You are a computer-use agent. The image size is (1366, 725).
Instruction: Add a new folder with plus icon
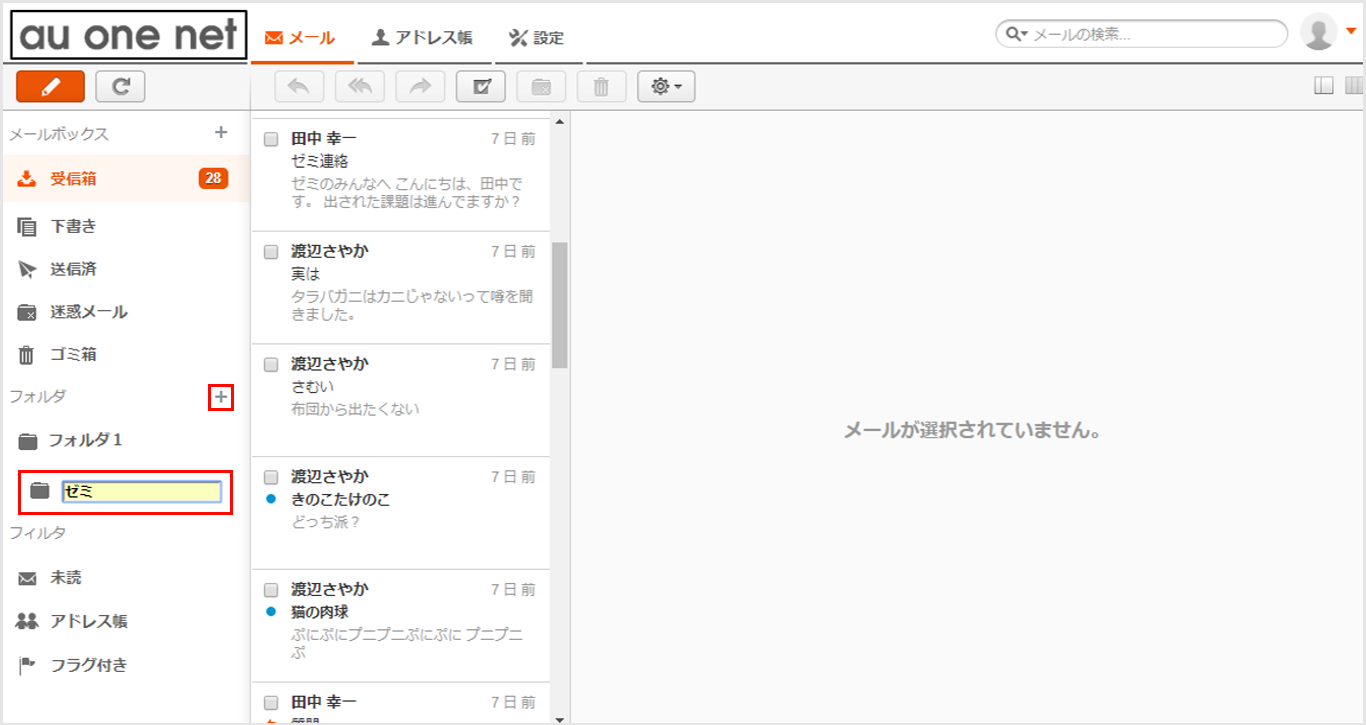click(221, 398)
